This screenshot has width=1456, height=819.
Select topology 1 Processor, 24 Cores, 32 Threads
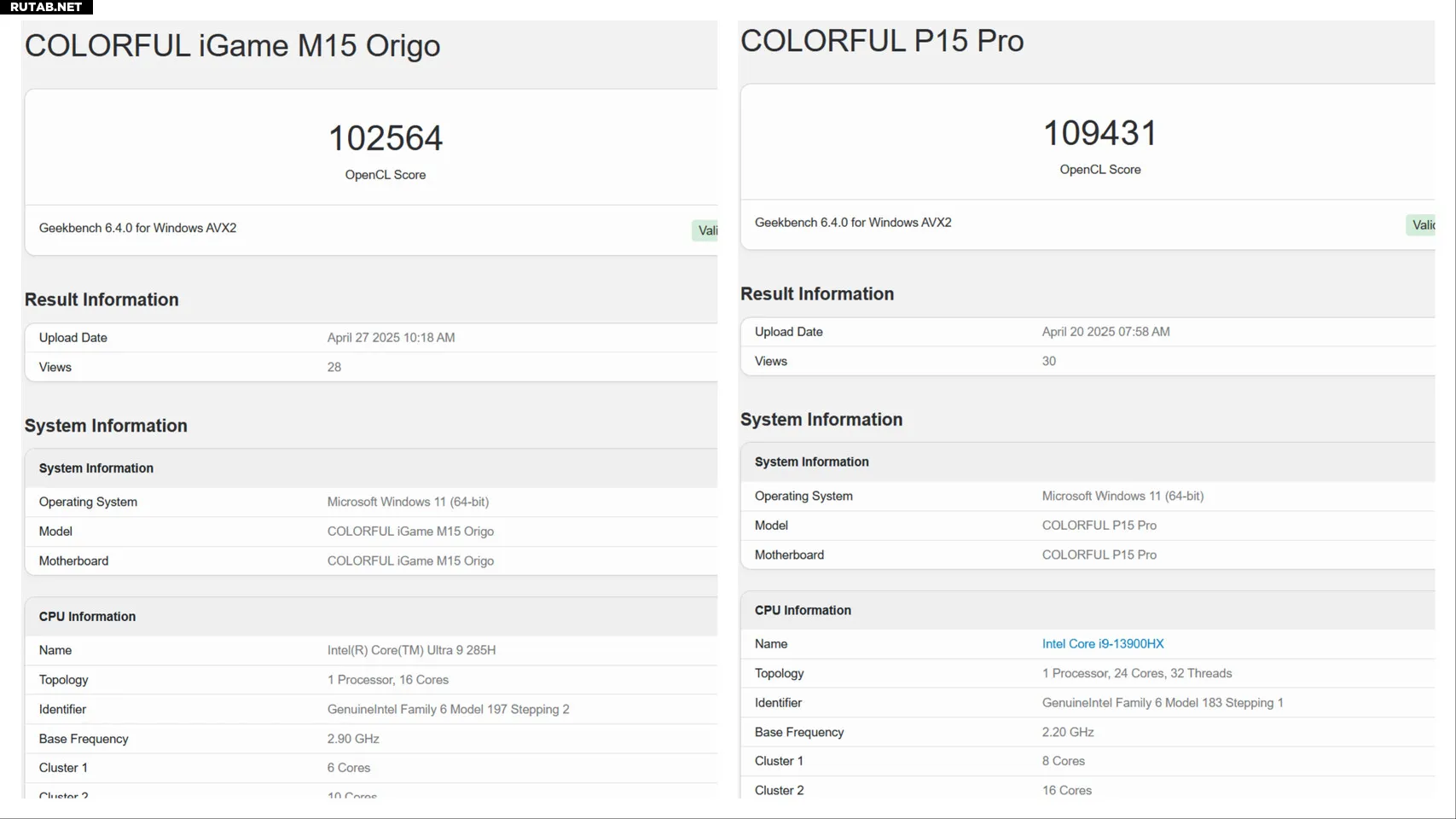tap(1137, 673)
